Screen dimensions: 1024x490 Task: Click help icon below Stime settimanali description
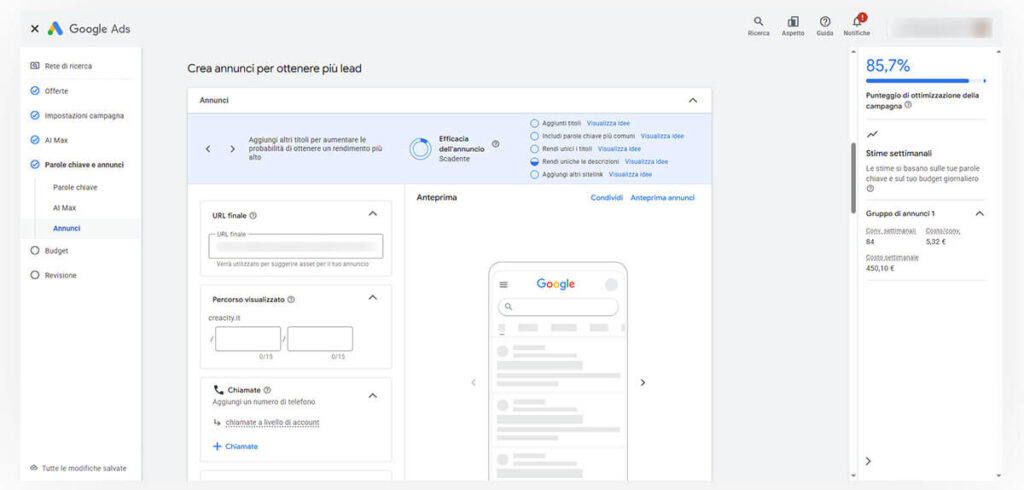[x=870, y=188]
